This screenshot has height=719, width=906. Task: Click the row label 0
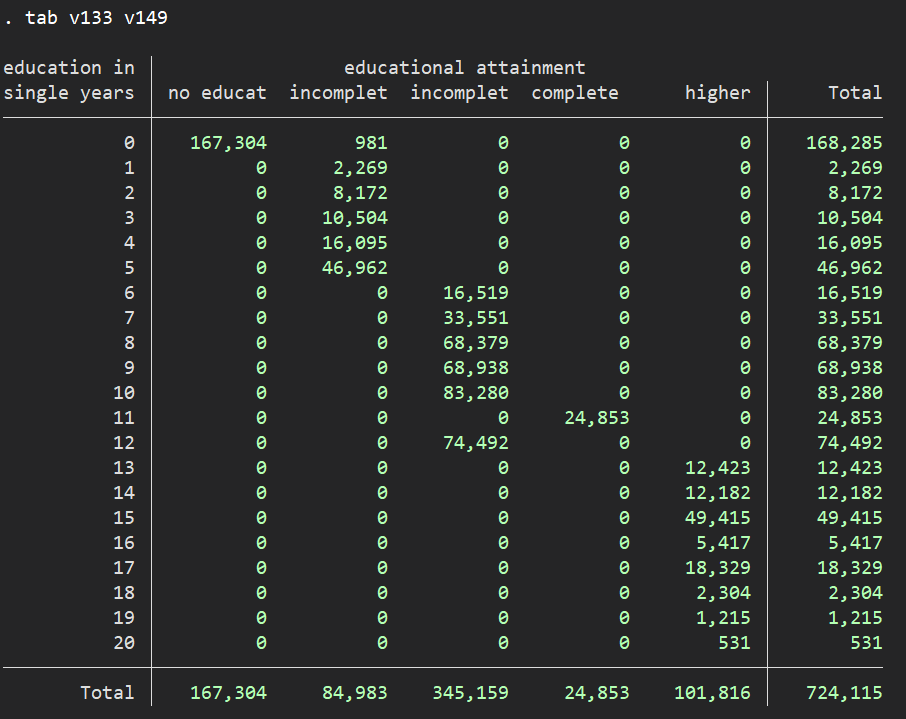pos(128,143)
